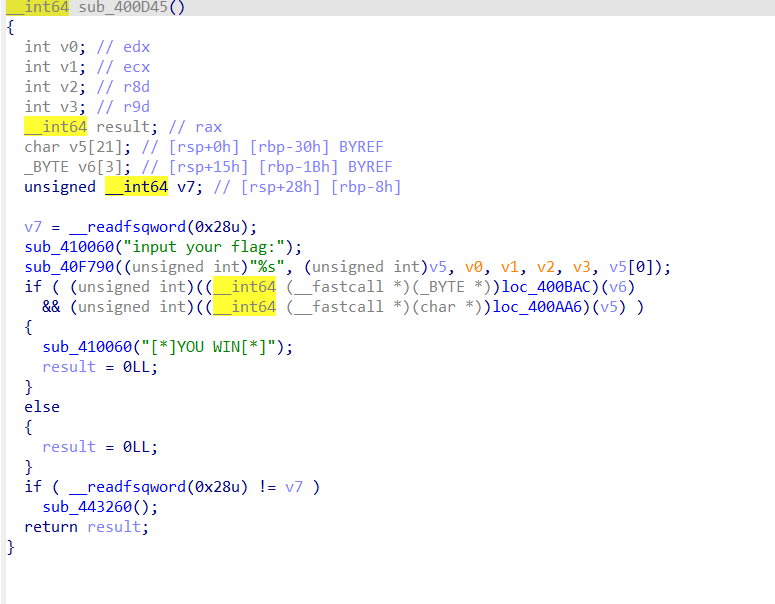
Task: Open sub_410060 call printing YOU WIN
Action: coord(87,347)
